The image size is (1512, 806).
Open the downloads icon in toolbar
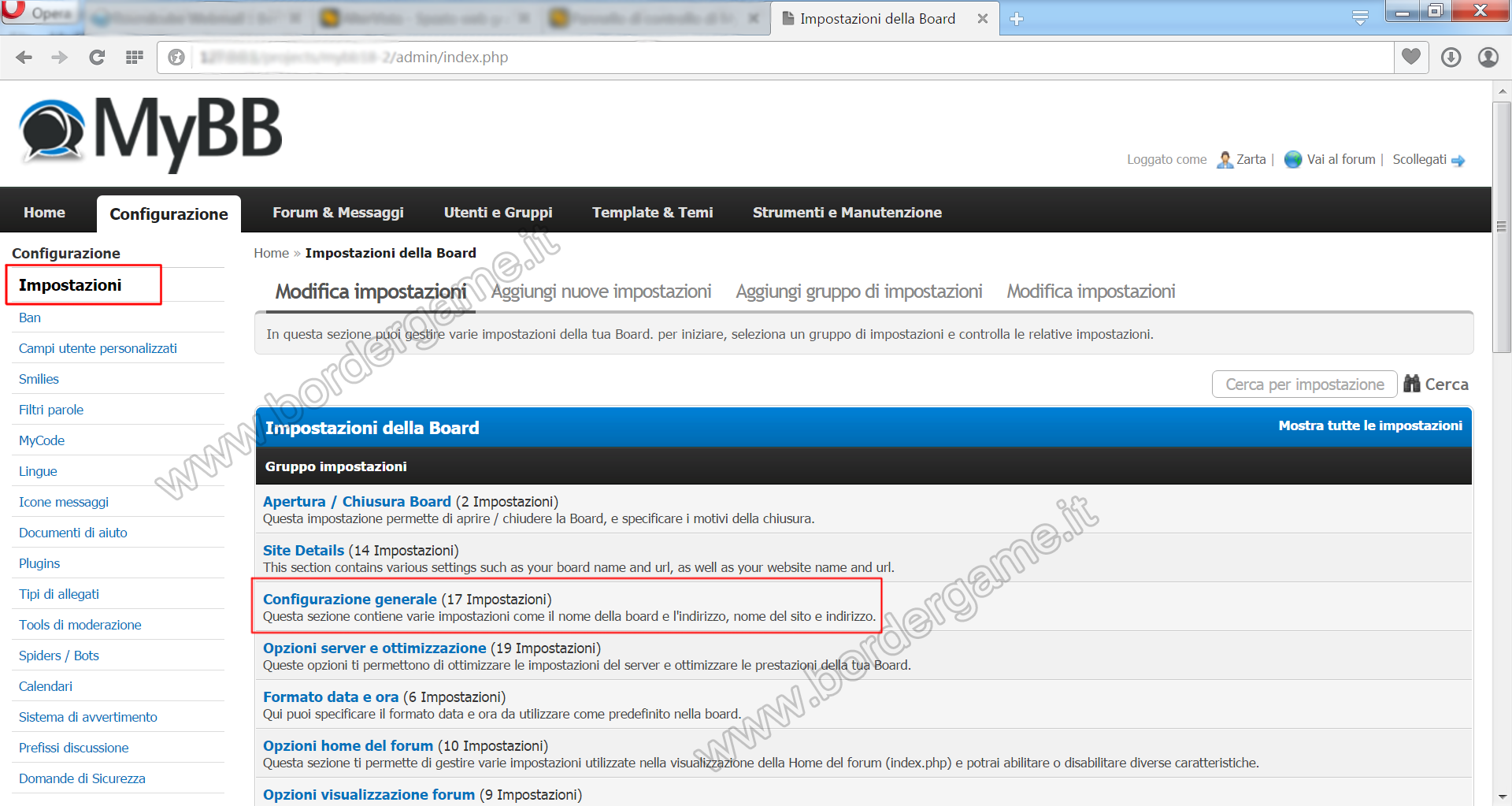pyautogui.click(x=1451, y=57)
